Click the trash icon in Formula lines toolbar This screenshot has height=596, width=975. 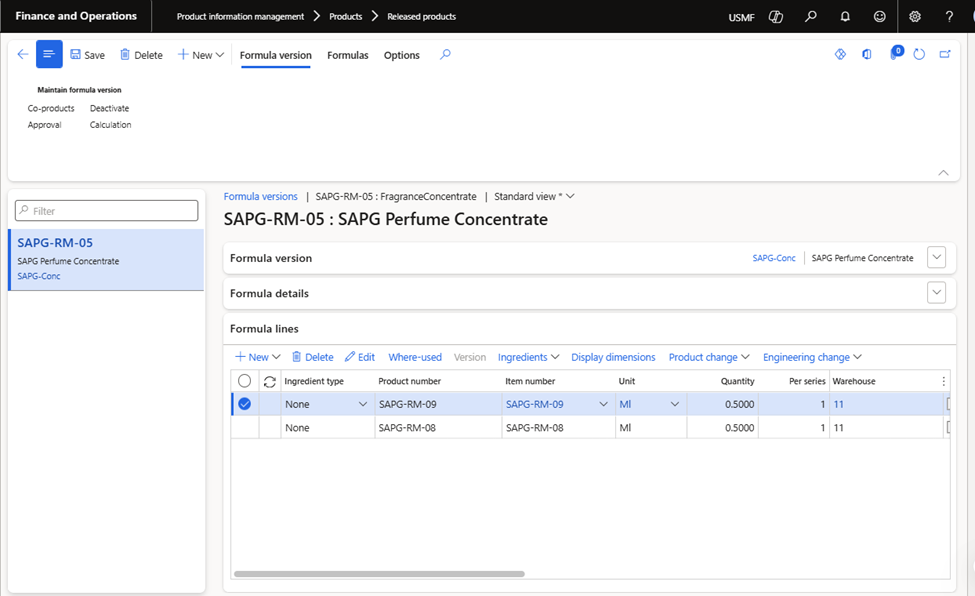pos(297,356)
